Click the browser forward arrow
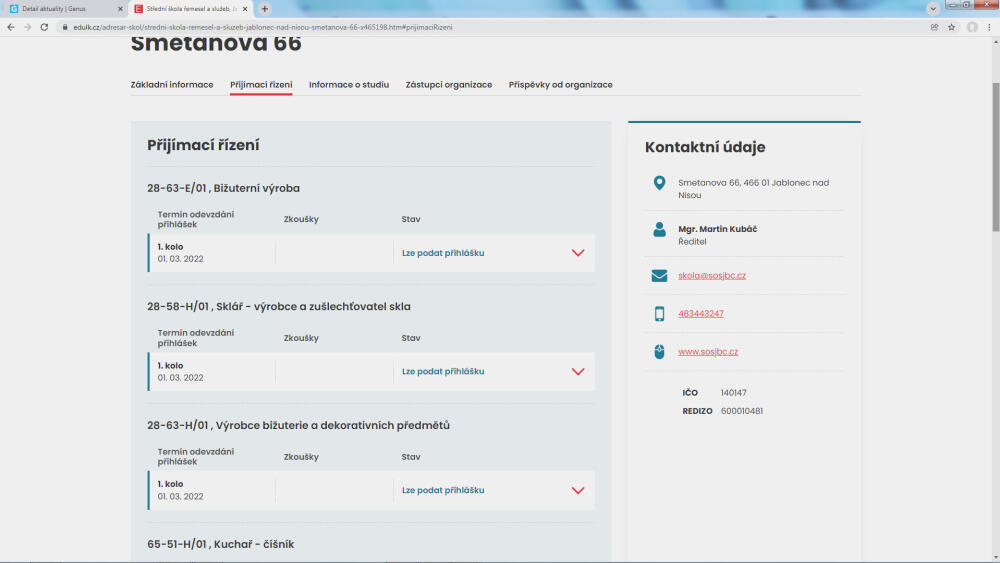The height and width of the screenshot is (563, 1000). (x=27, y=27)
